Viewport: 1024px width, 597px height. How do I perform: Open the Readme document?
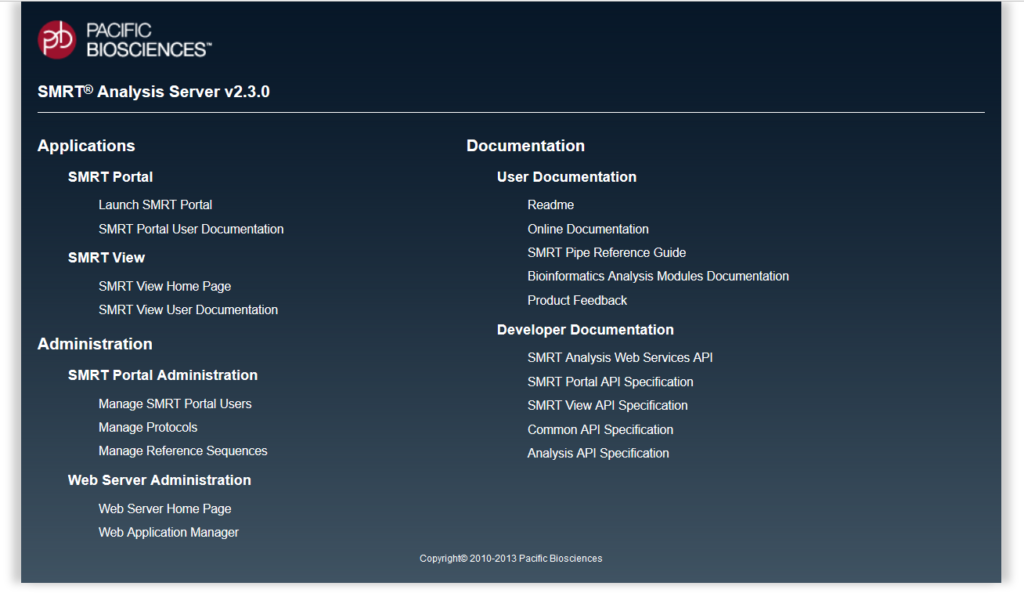click(x=550, y=205)
